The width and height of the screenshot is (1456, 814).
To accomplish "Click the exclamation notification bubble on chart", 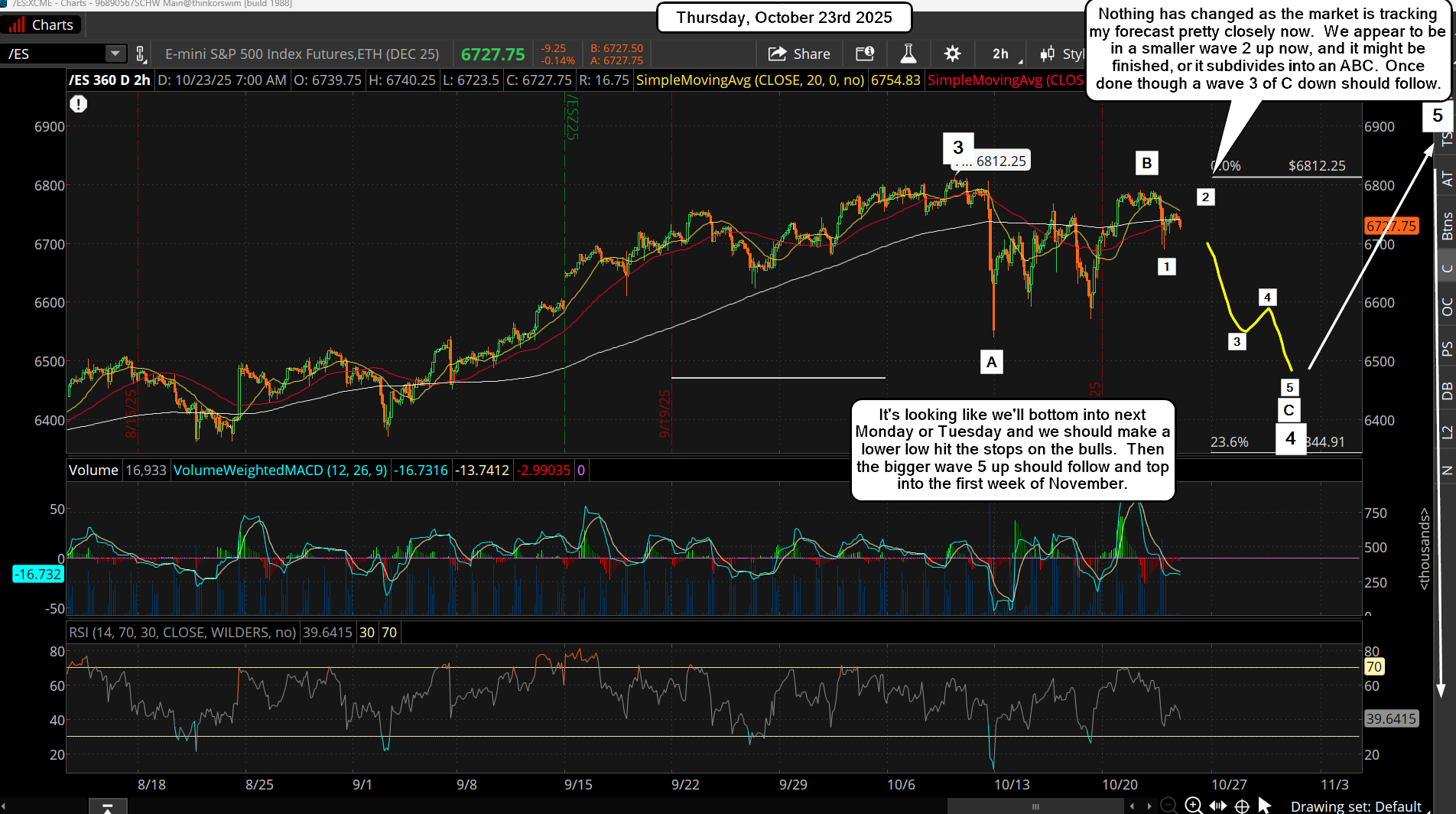I will (x=78, y=104).
